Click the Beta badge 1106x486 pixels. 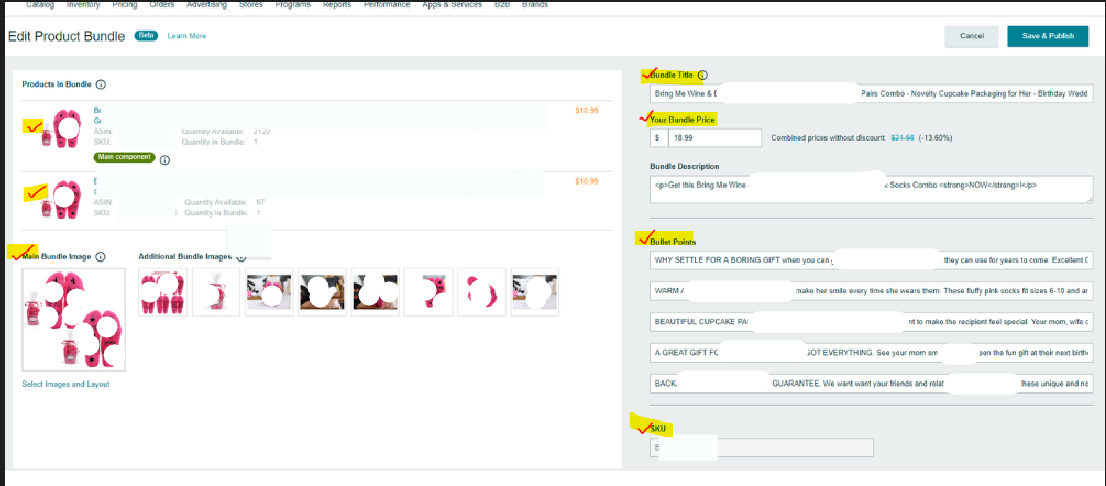tap(147, 35)
